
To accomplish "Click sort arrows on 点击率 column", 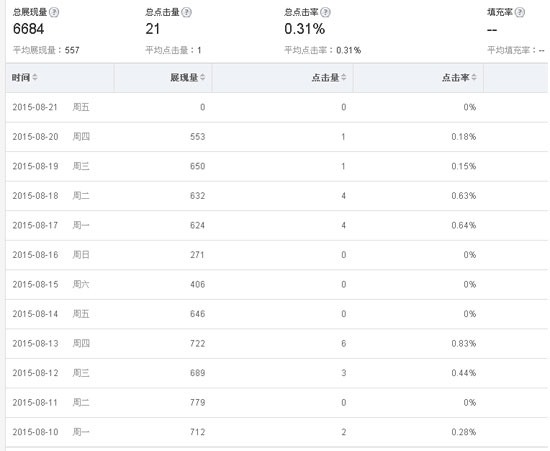I will (474, 77).
